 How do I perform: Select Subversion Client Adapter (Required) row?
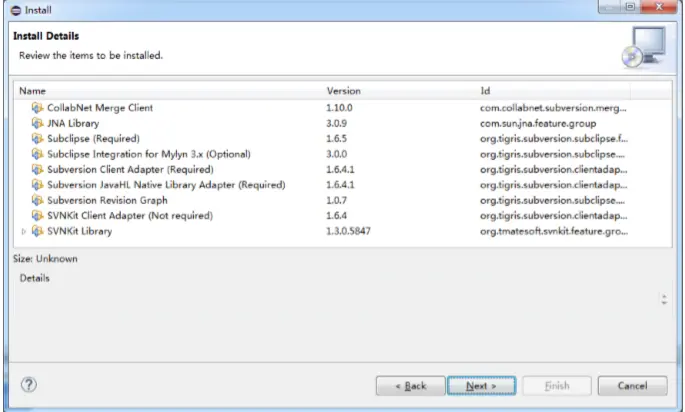[x=343, y=170]
